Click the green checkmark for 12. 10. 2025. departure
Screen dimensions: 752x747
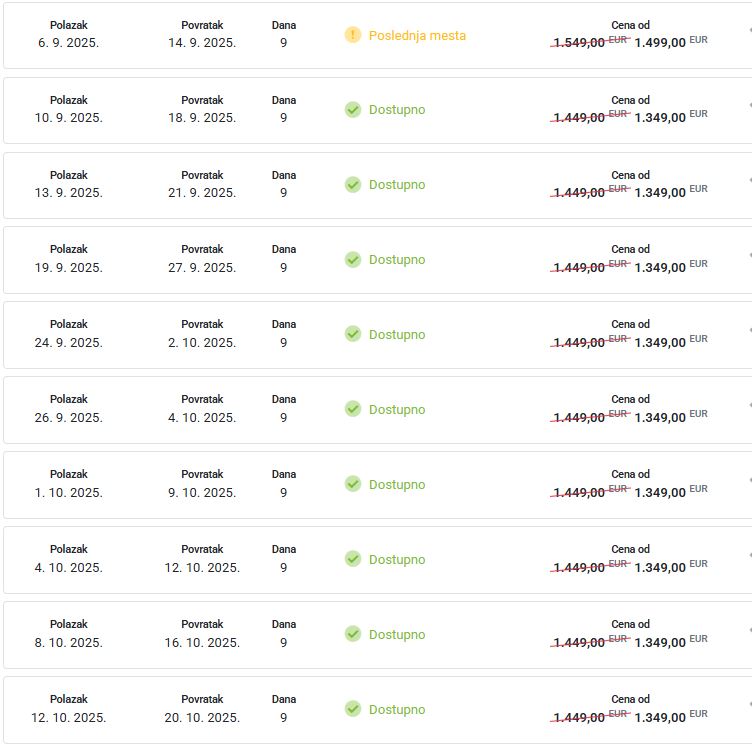(352, 709)
